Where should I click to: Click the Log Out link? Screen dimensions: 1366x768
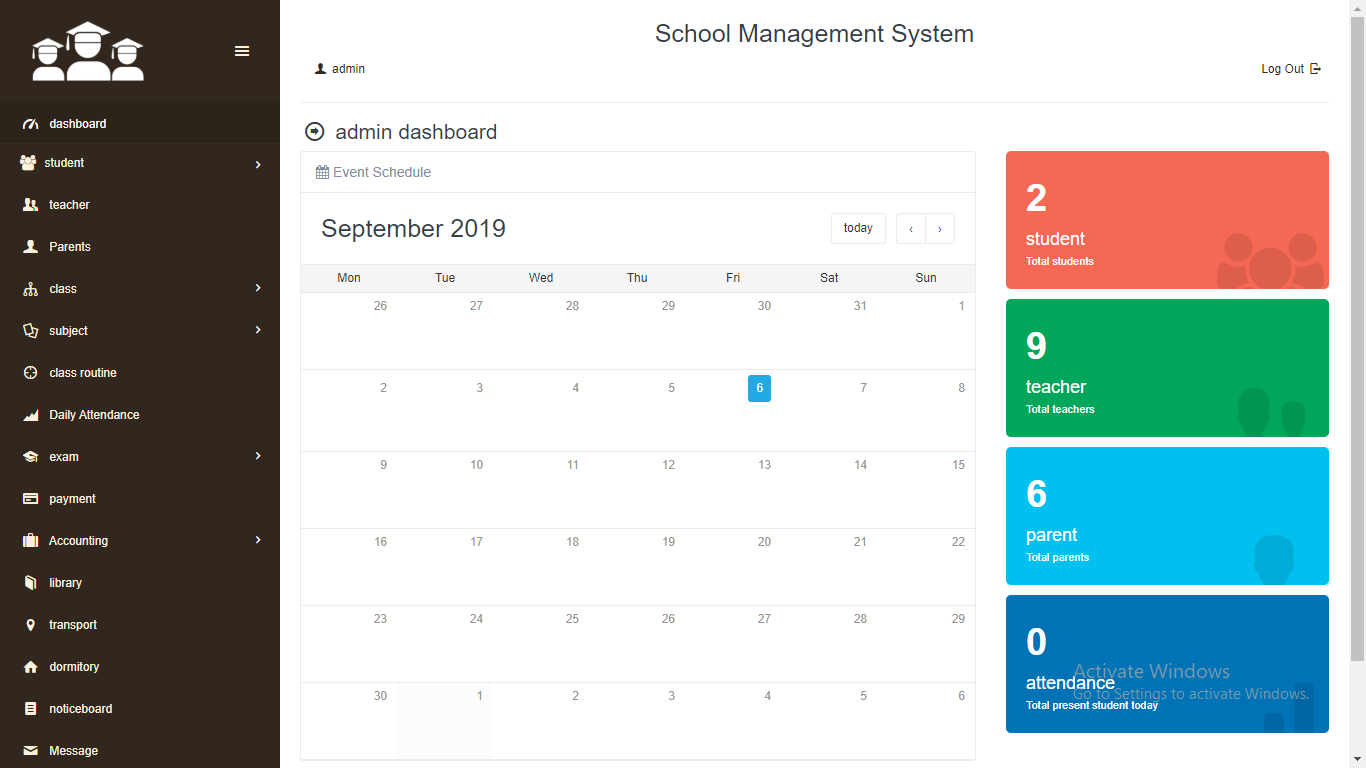pyautogui.click(x=1290, y=69)
